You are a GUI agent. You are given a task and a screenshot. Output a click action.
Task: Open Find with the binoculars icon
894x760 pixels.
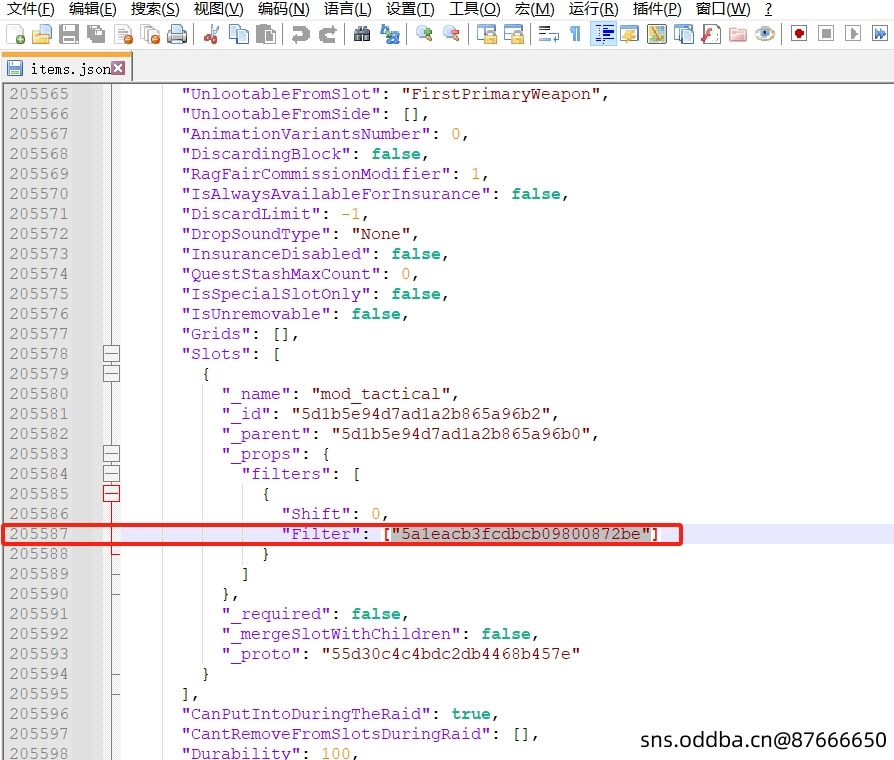[363, 34]
